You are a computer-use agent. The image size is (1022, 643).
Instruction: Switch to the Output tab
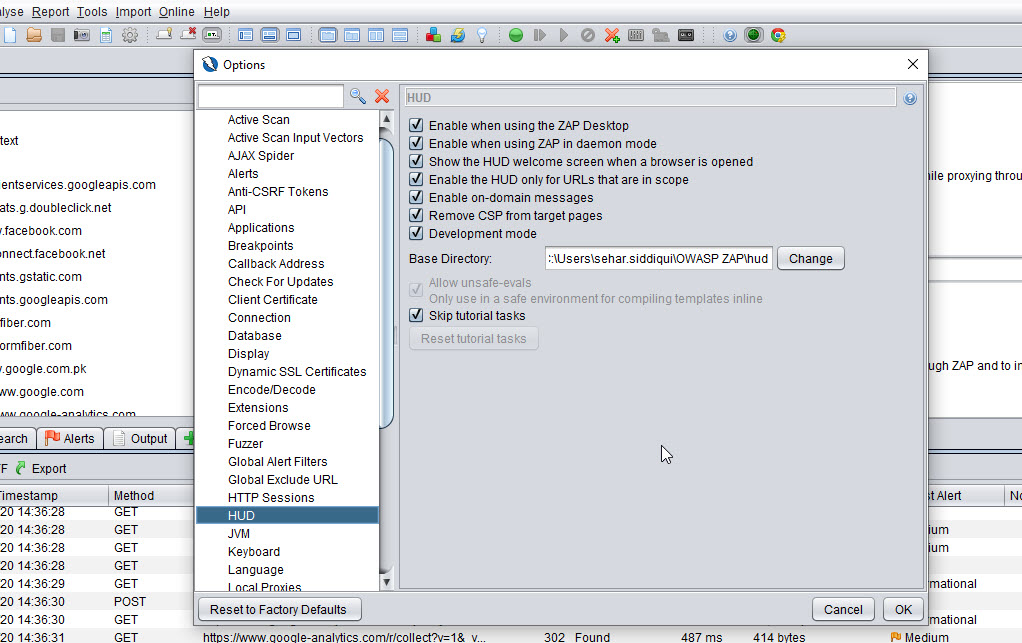[x=146, y=438]
